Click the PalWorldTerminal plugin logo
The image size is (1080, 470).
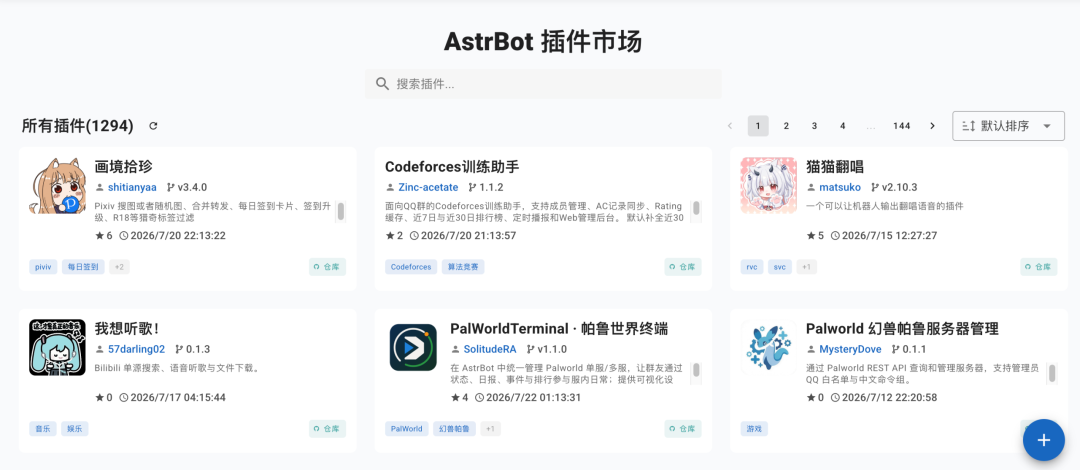tap(413, 347)
